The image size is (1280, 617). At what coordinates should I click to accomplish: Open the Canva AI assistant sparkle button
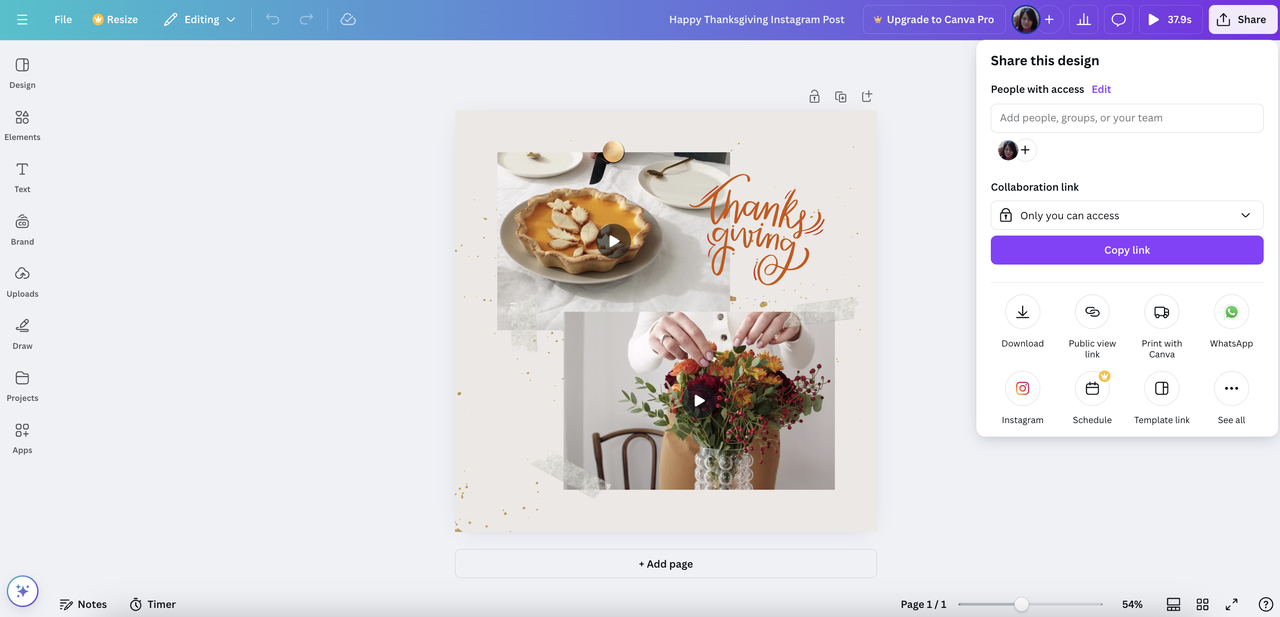(22, 590)
